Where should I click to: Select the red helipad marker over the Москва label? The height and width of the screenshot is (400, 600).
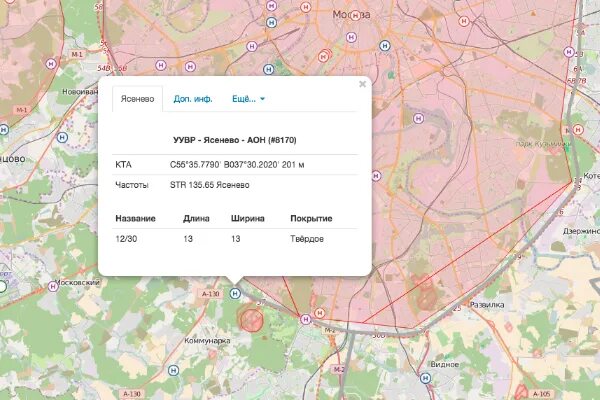coord(355,15)
